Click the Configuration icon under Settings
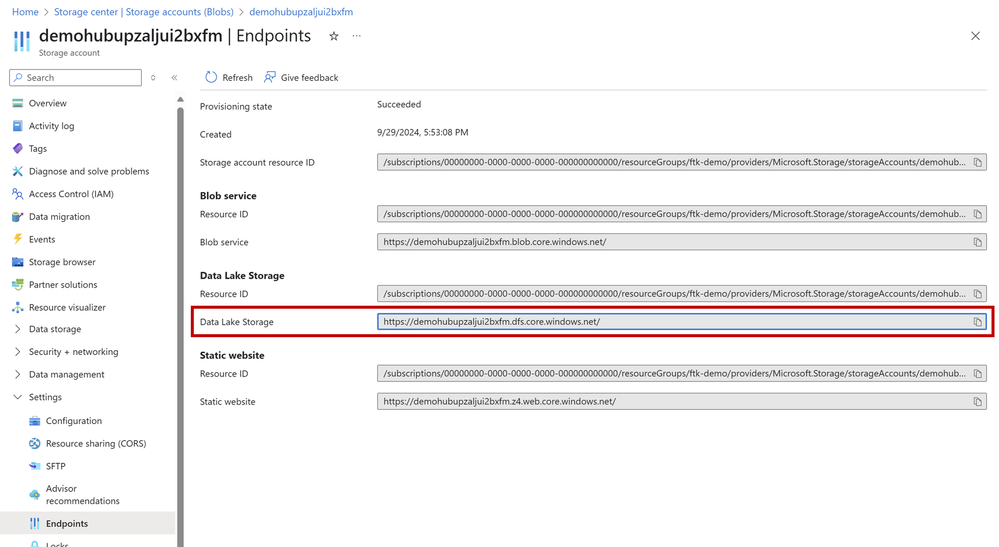Image resolution: width=999 pixels, height=547 pixels. pos(35,421)
